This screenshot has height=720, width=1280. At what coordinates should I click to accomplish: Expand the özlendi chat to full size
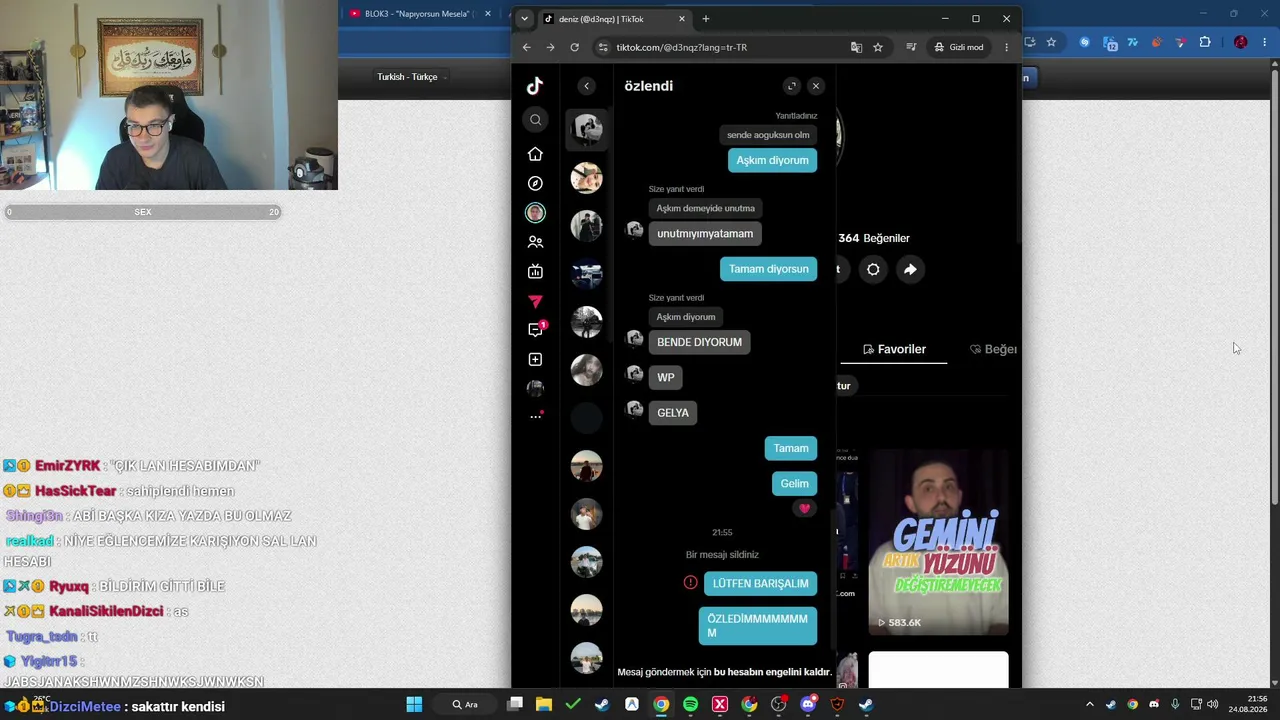(x=792, y=86)
